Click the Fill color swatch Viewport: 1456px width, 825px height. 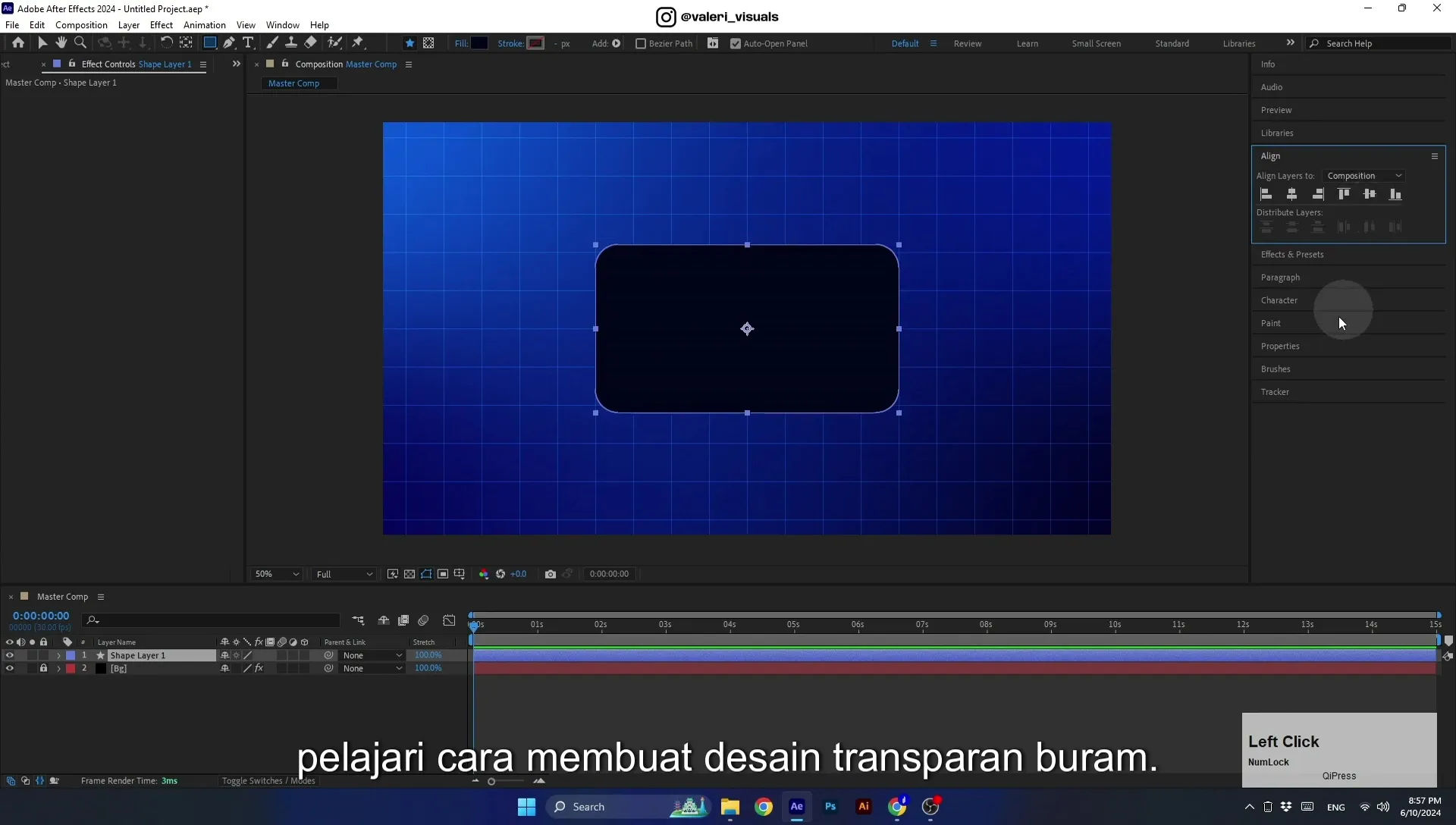click(x=479, y=43)
